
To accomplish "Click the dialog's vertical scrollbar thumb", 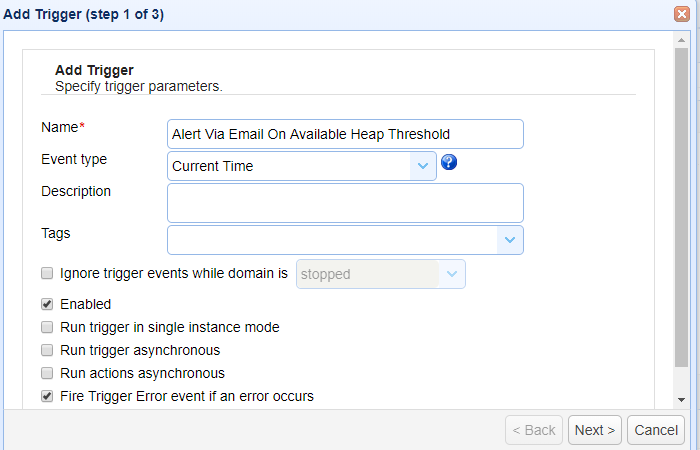I will click(681, 210).
